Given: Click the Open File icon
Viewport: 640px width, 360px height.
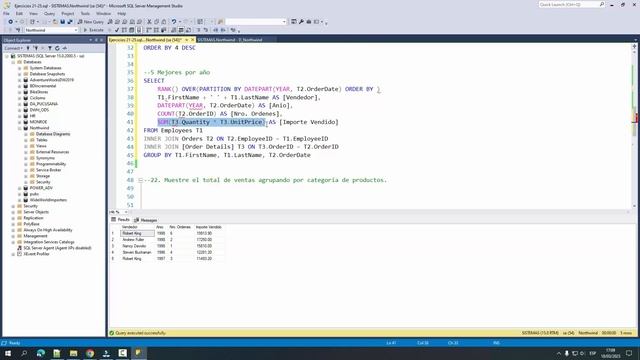Looking at the screenshot, I should (x=55, y=22).
